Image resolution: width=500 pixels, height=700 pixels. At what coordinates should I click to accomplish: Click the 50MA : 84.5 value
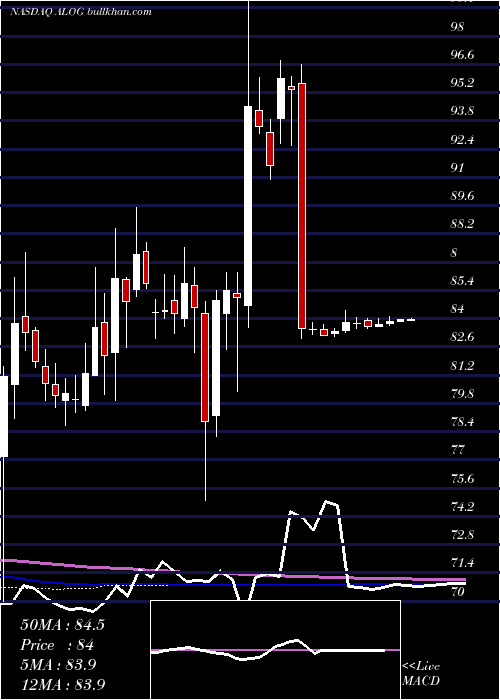click(62, 625)
